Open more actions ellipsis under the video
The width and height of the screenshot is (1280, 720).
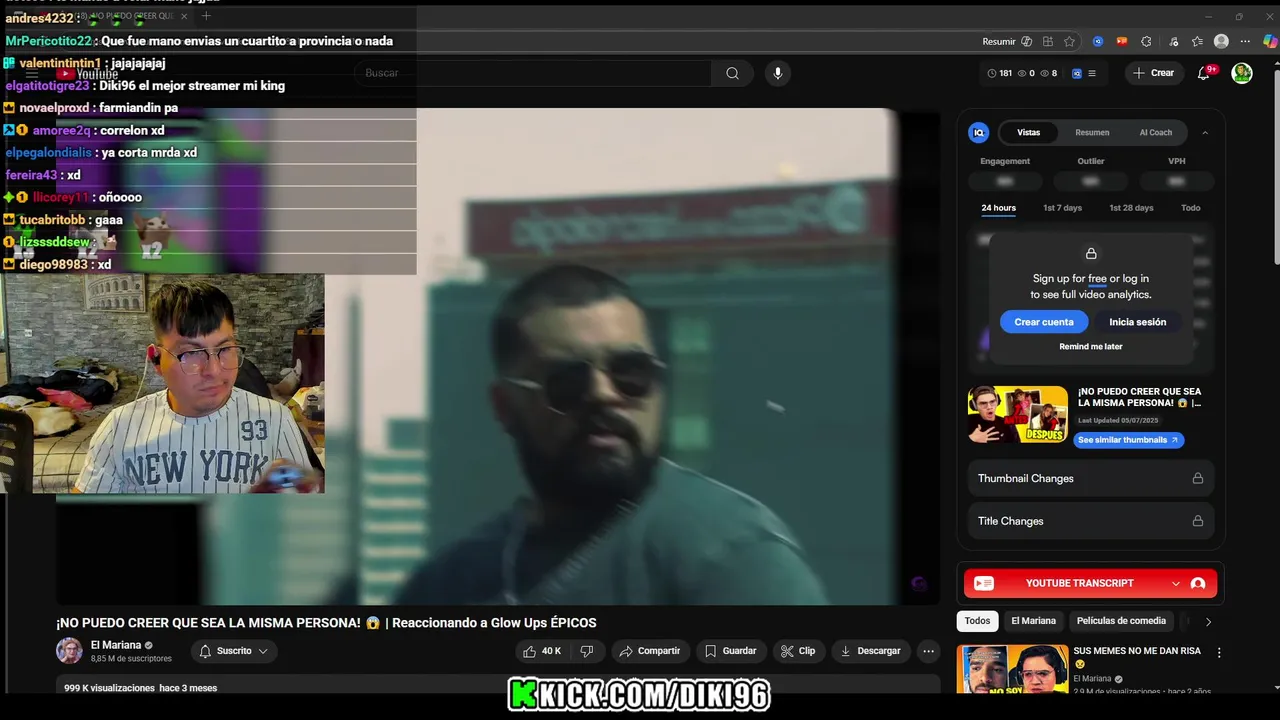tap(928, 651)
